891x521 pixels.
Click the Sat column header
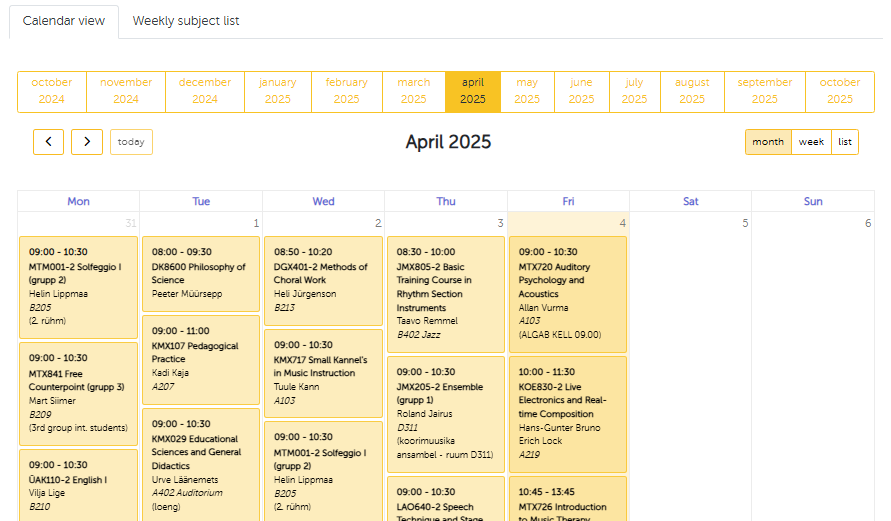(x=690, y=201)
